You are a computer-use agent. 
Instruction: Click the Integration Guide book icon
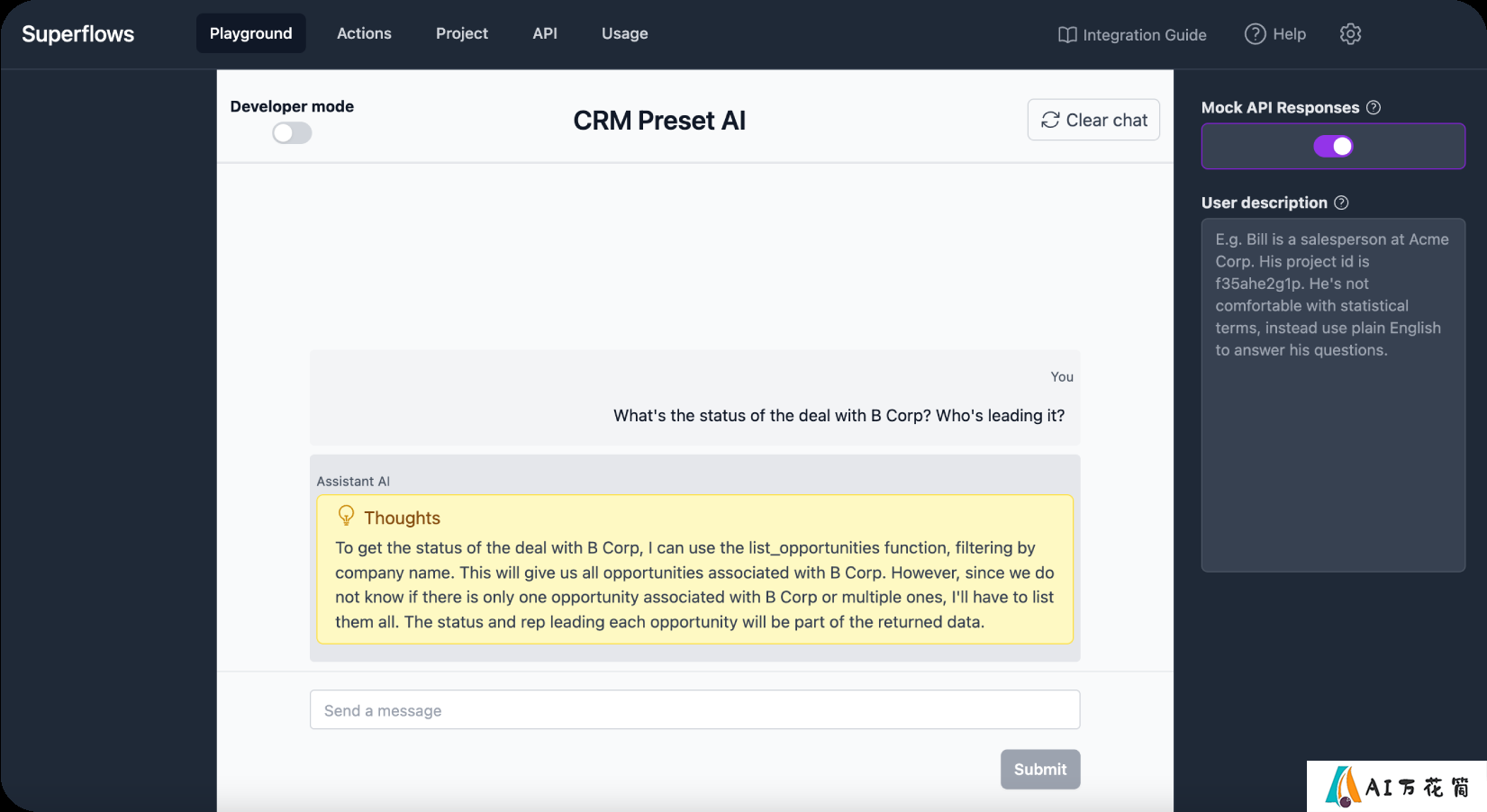tap(1067, 35)
